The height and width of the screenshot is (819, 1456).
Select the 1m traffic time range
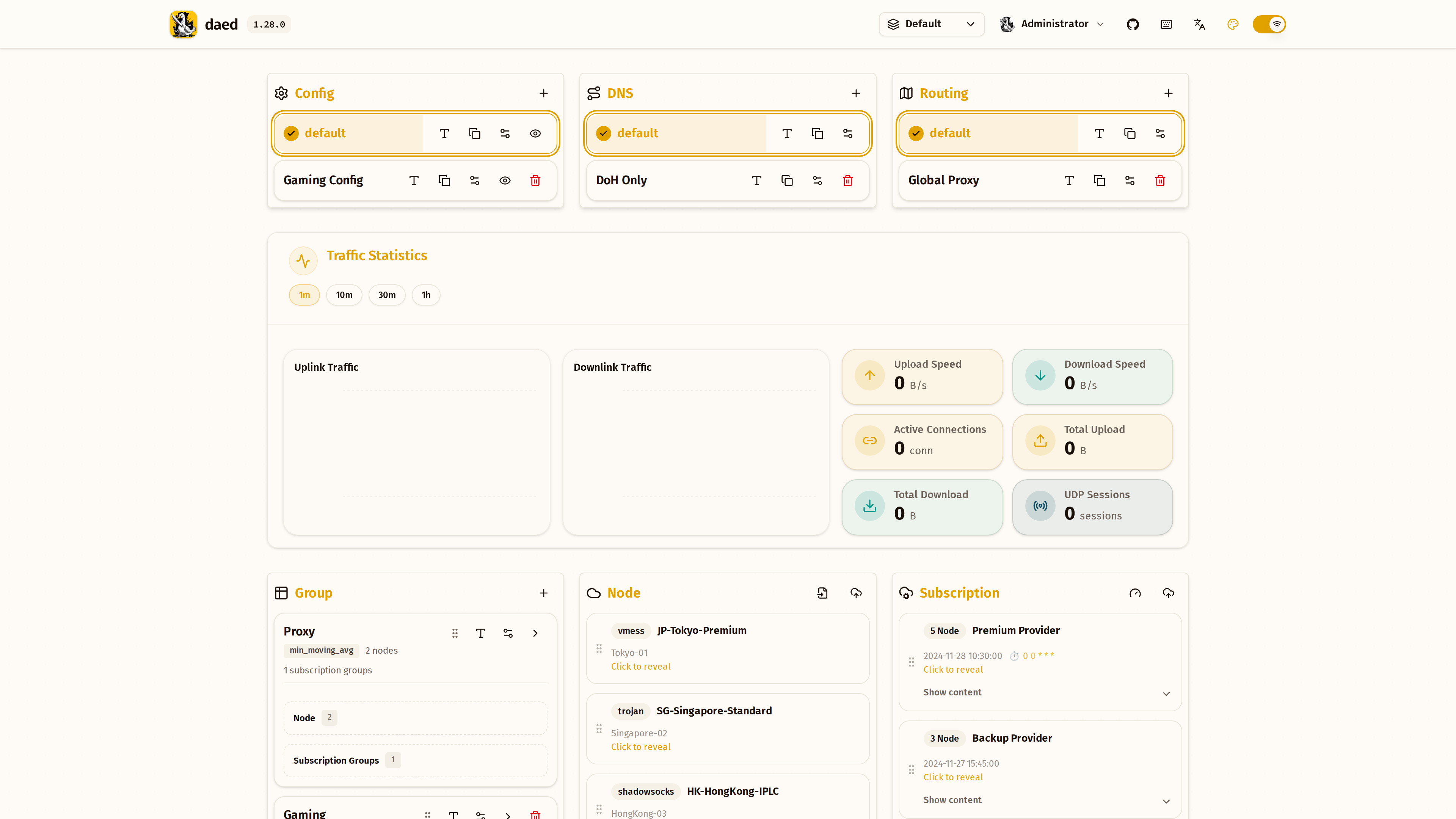pyautogui.click(x=304, y=295)
